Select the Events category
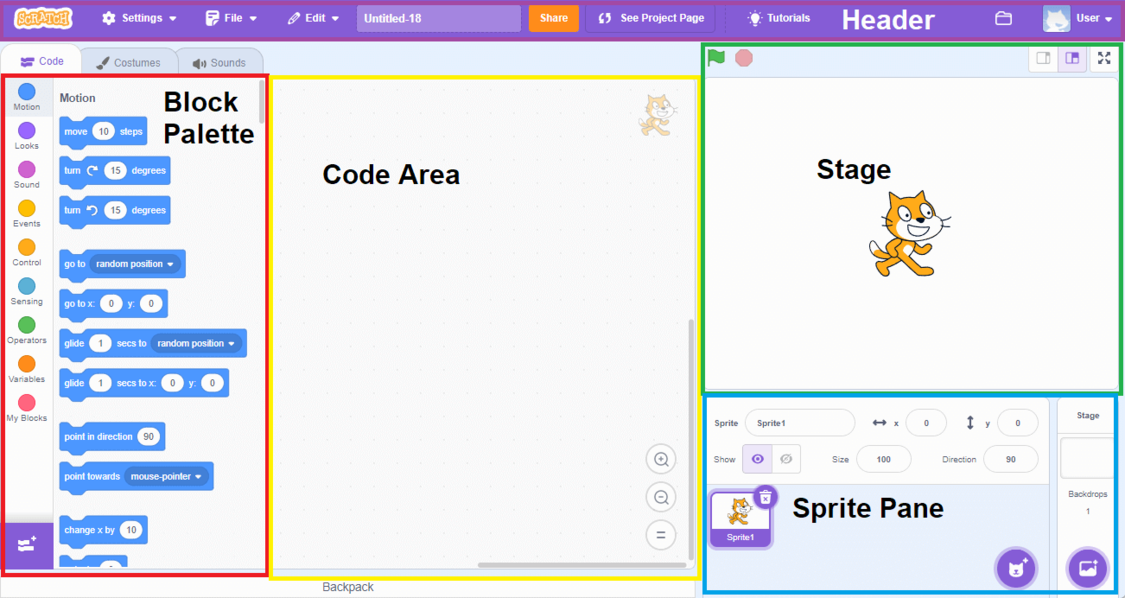The width and height of the screenshot is (1125, 598). tap(27, 214)
